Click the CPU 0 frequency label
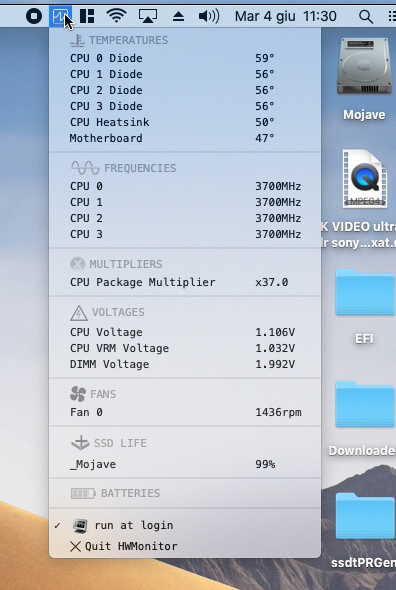This screenshot has height=590, width=396. click(x=86, y=186)
